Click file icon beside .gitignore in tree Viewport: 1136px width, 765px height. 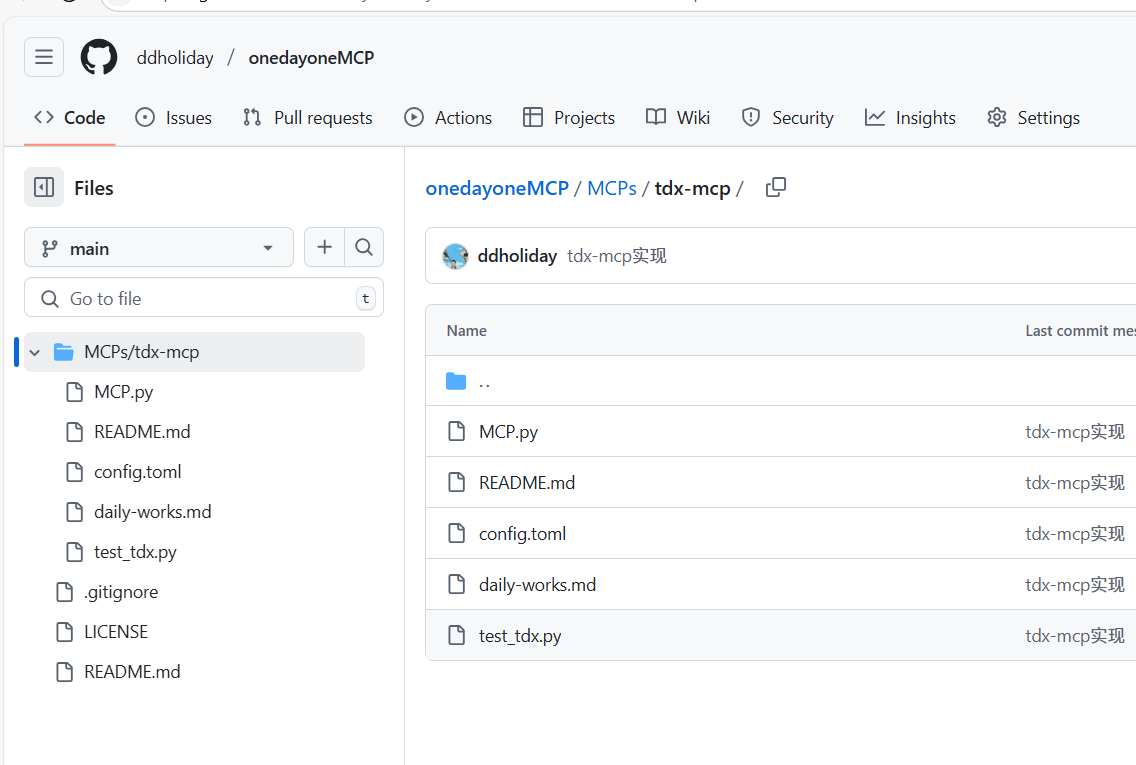pos(64,592)
